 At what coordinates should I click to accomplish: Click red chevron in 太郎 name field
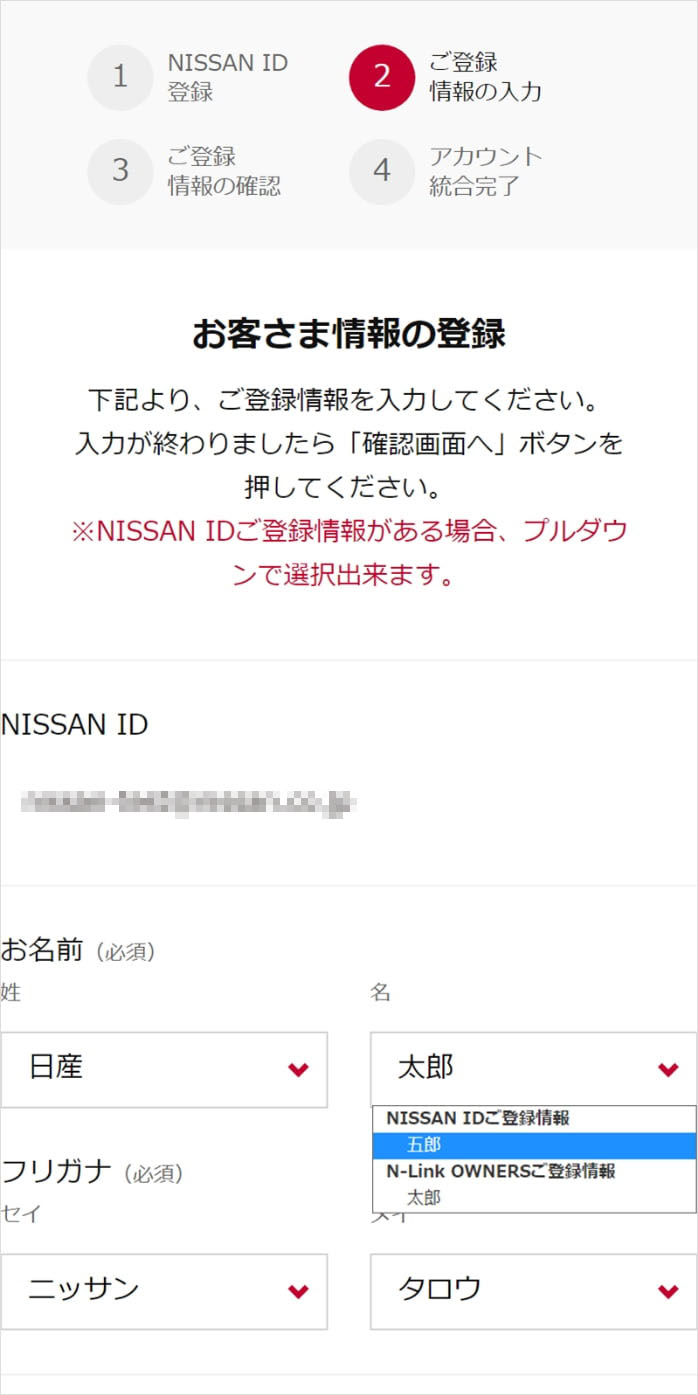(669, 1070)
